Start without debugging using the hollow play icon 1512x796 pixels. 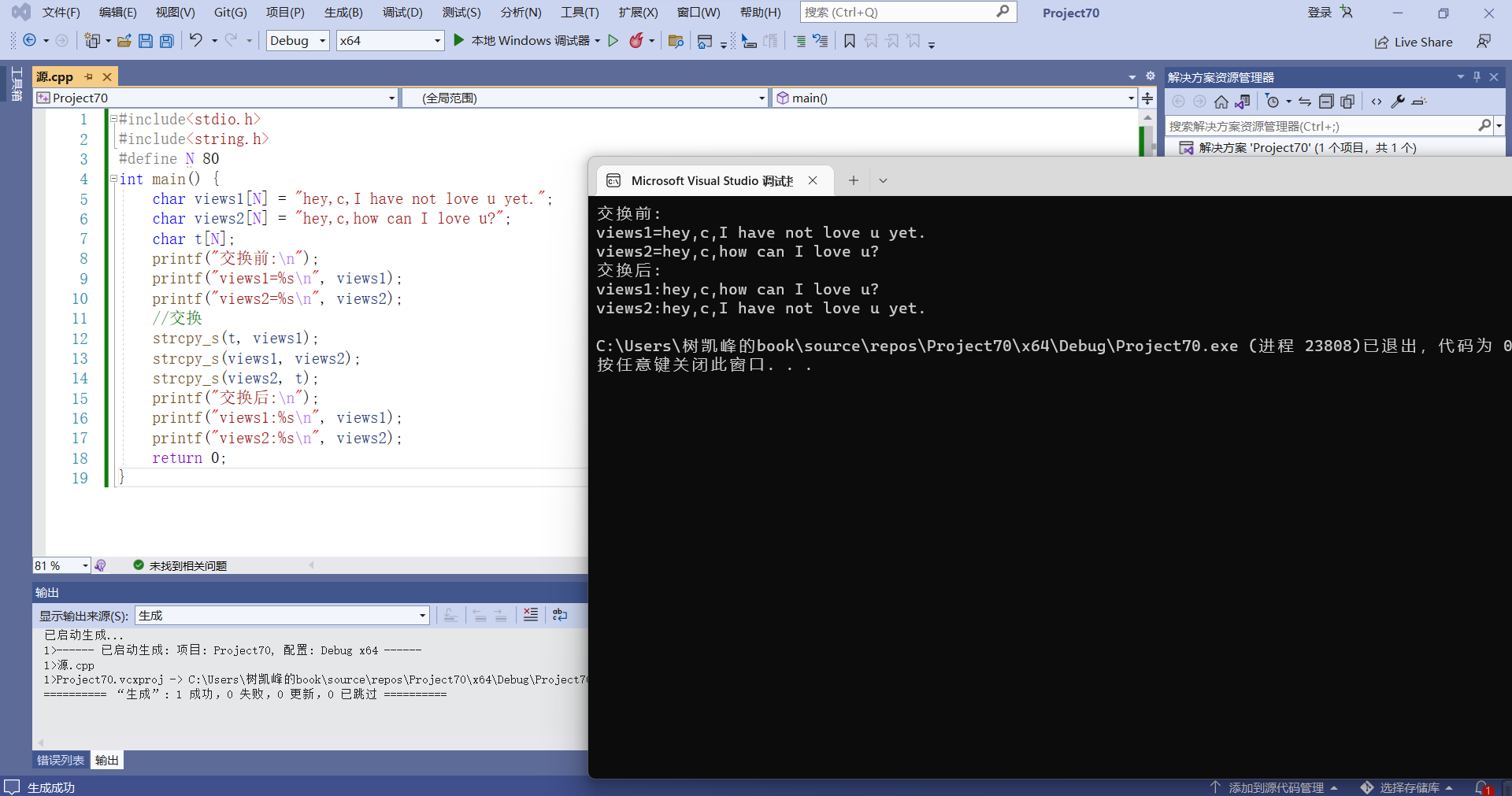[613, 40]
